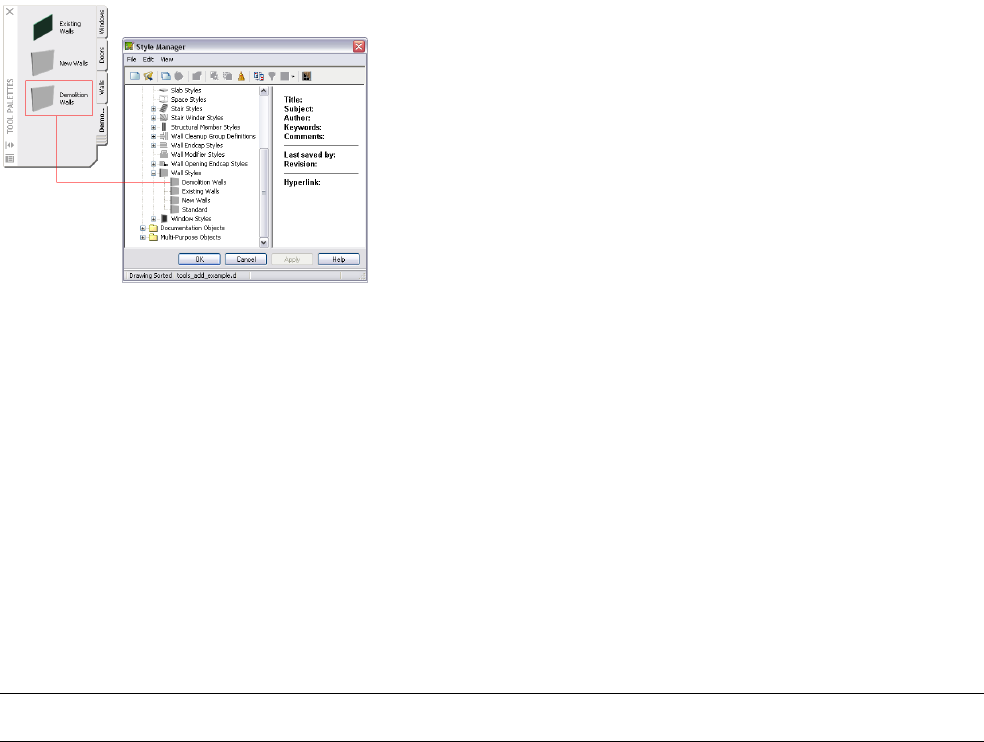Screen dimensions: 984x742
Task: Click the stacked hidden tabs below Demo tab
Action: coord(102,140)
